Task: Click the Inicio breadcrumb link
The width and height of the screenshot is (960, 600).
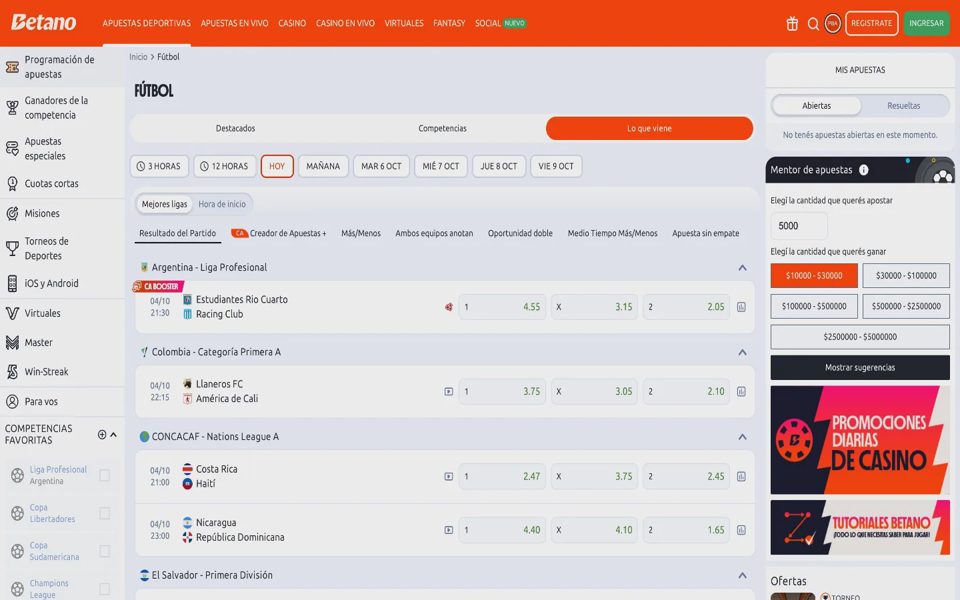Action: (x=138, y=57)
